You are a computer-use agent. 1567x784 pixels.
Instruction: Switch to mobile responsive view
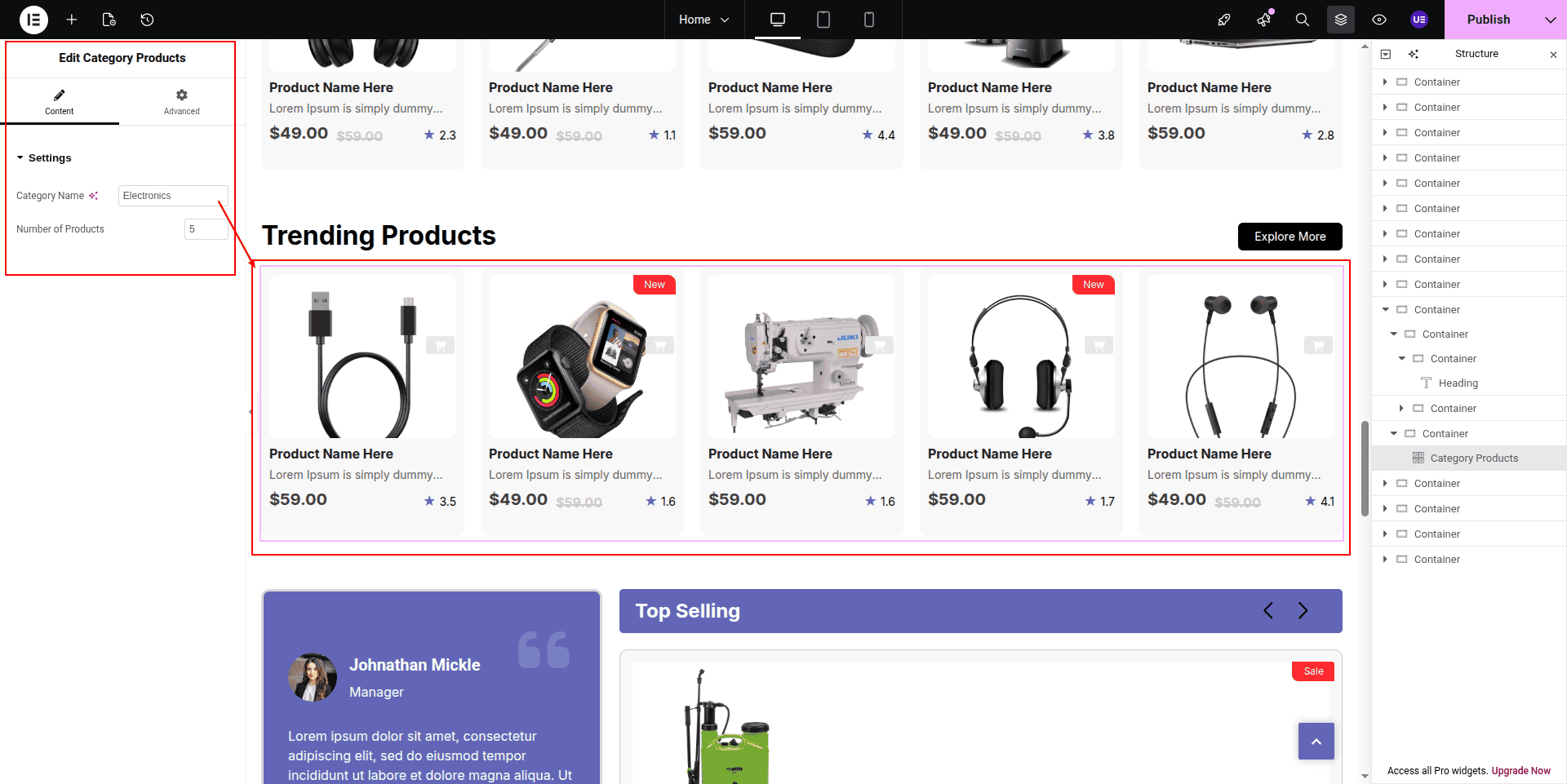[869, 20]
